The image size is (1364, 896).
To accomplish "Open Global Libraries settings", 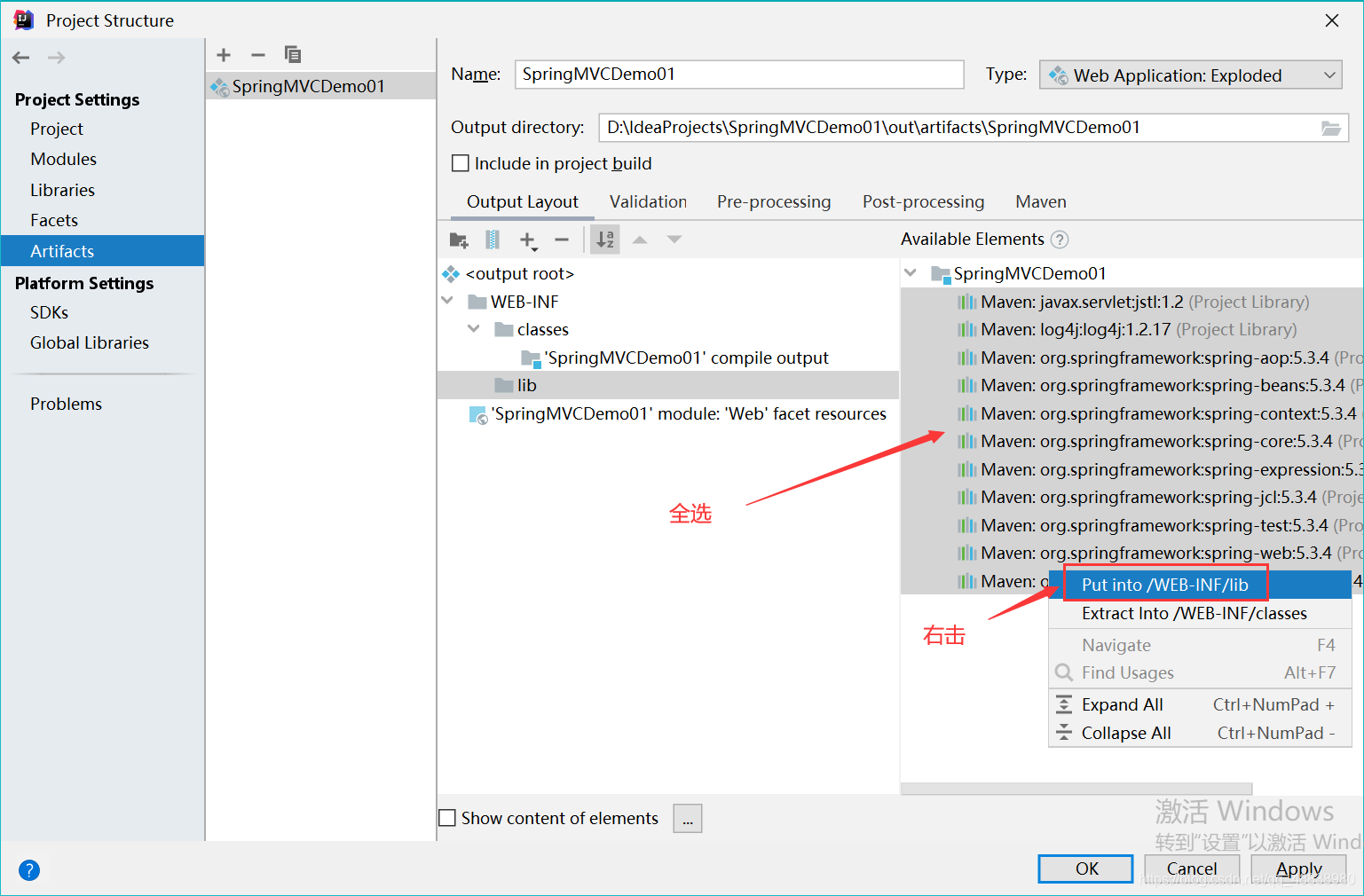I will (90, 342).
